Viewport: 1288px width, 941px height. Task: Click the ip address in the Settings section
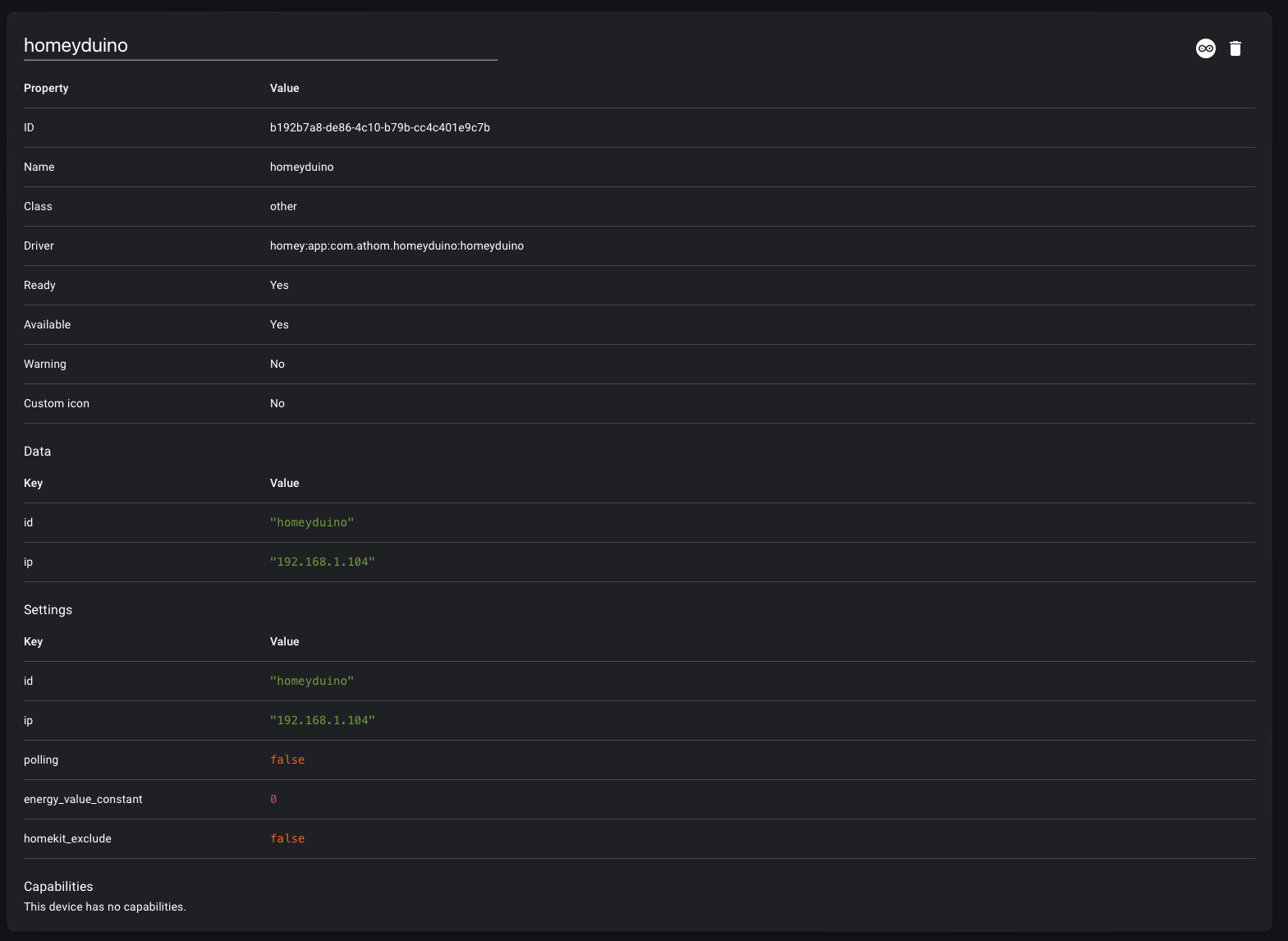[322, 720]
